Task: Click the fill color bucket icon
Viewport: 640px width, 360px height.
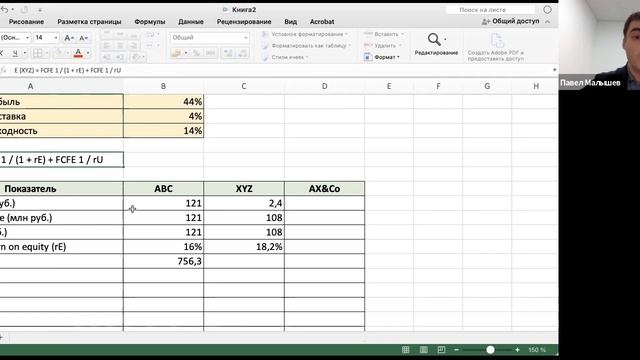Action: 58,53
